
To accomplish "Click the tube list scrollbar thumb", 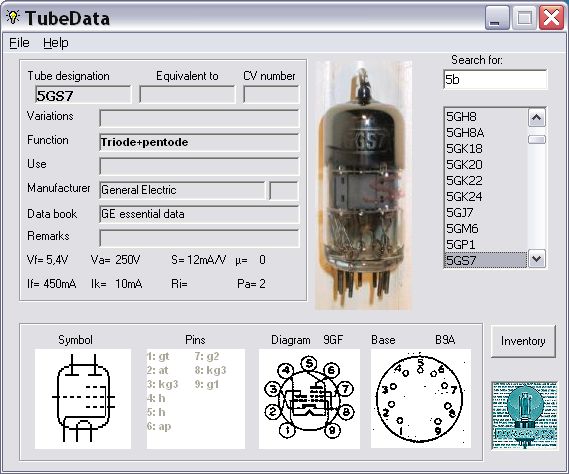I will [x=537, y=139].
